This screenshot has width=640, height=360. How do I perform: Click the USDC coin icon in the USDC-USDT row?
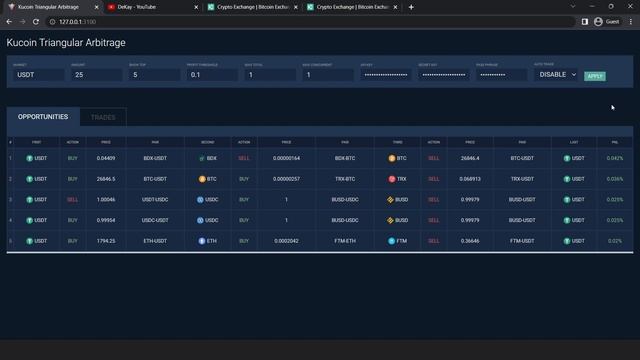tap(200, 220)
